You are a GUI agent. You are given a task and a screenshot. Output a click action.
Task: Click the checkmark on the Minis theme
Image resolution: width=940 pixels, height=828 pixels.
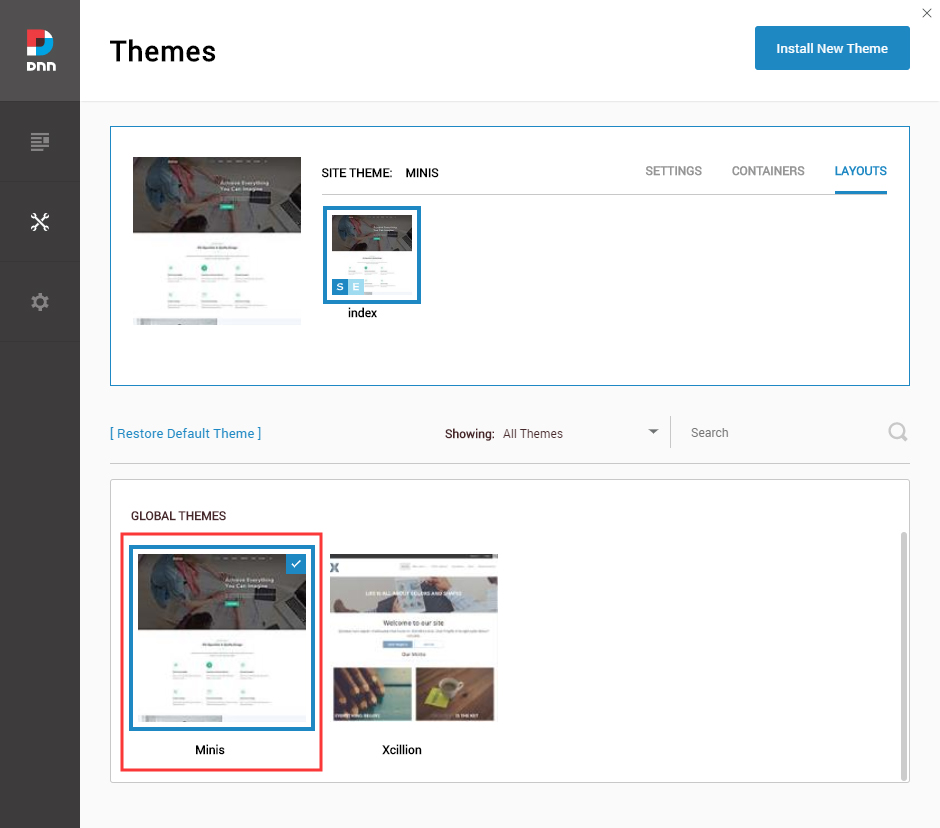296,564
